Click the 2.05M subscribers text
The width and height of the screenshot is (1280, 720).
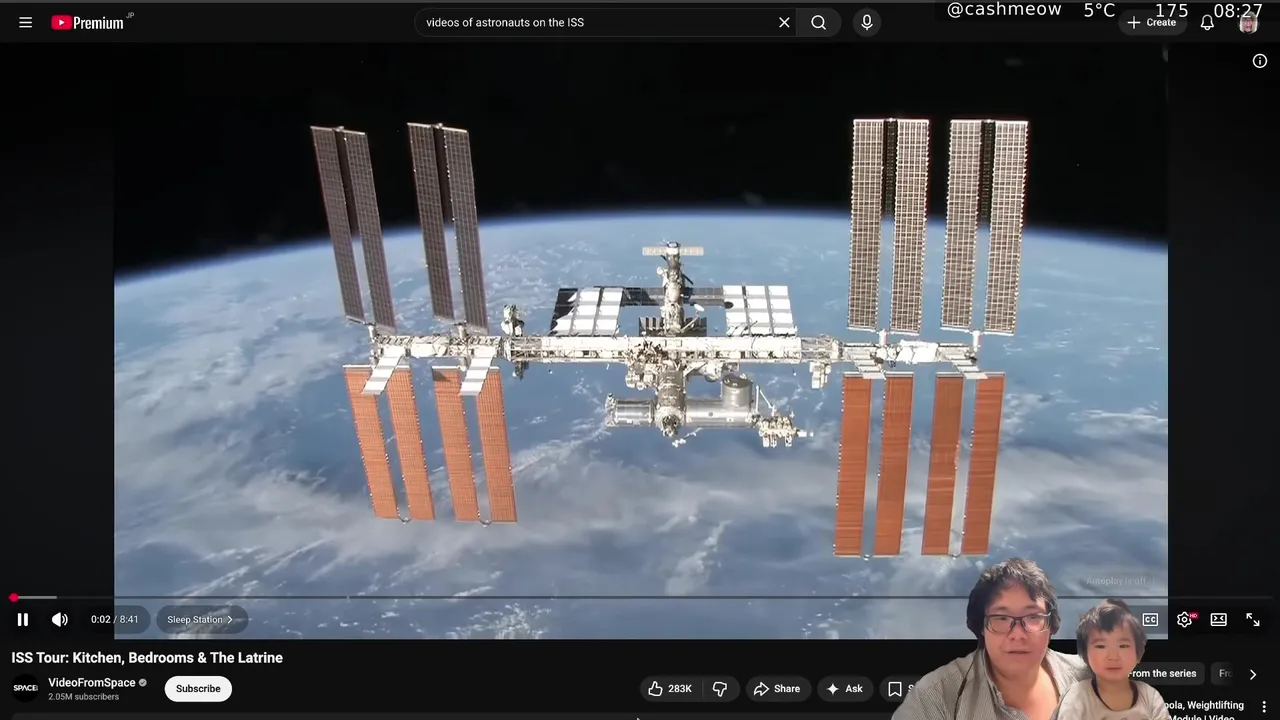pos(83,697)
